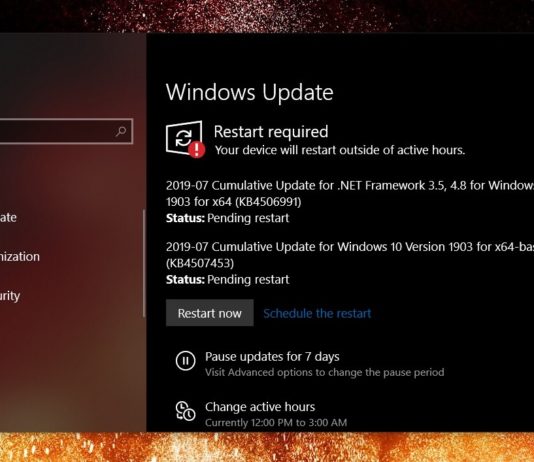
Task: Click device will restart outside active hours text
Action: pos(340,150)
